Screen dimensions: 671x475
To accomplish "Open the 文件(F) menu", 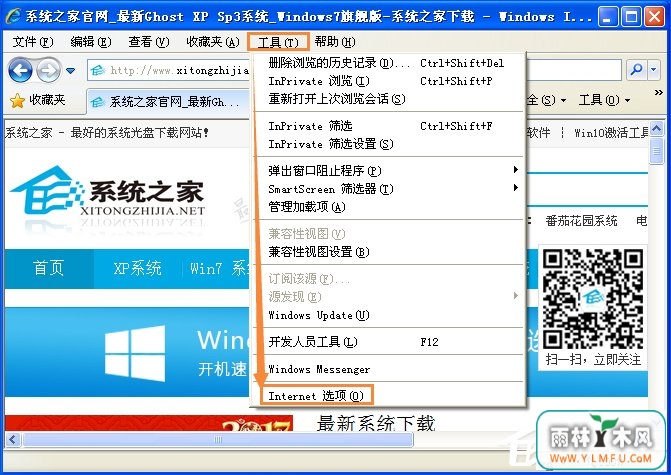I will pyautogui.click(x=33, y=42).
